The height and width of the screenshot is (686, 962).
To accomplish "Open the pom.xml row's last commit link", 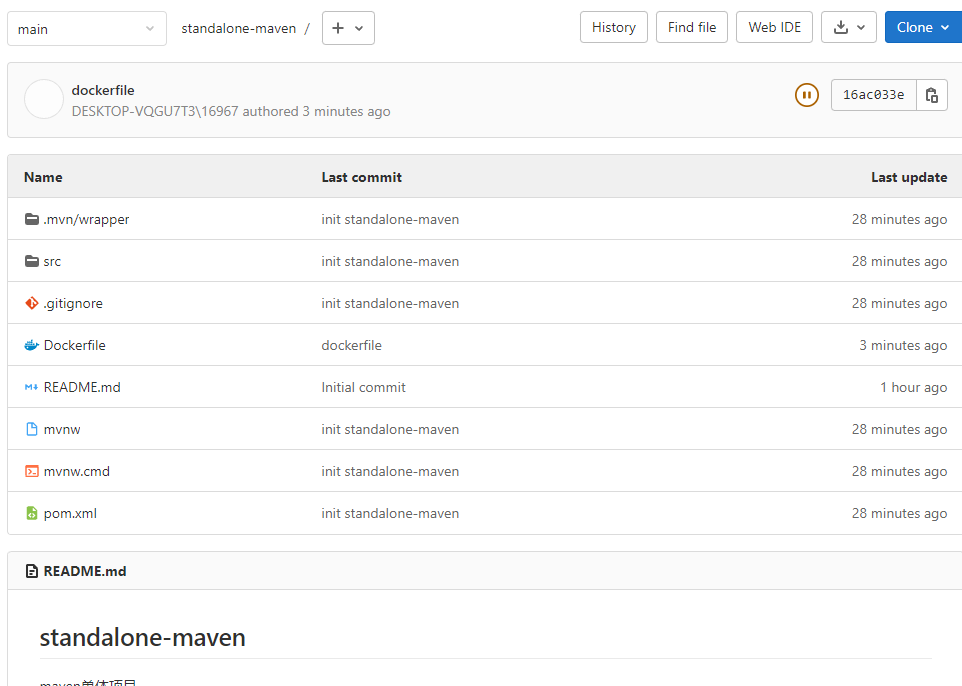I will pyautogui.click(x=390, y=513).
